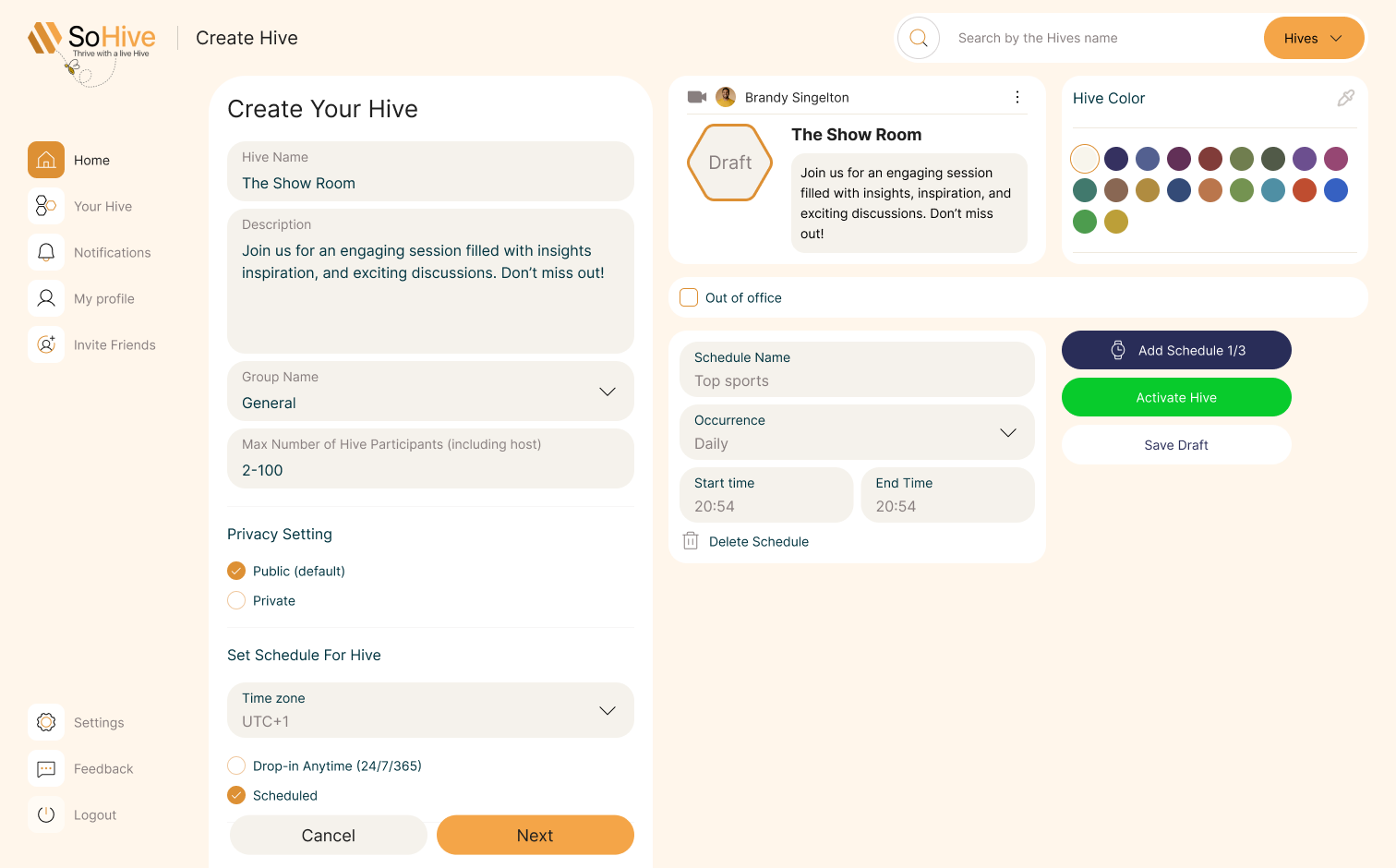Choose Drop-in Anytime (24/7/365)
The width and height of the screenshot is (1396, 868).
coord(236,766)
